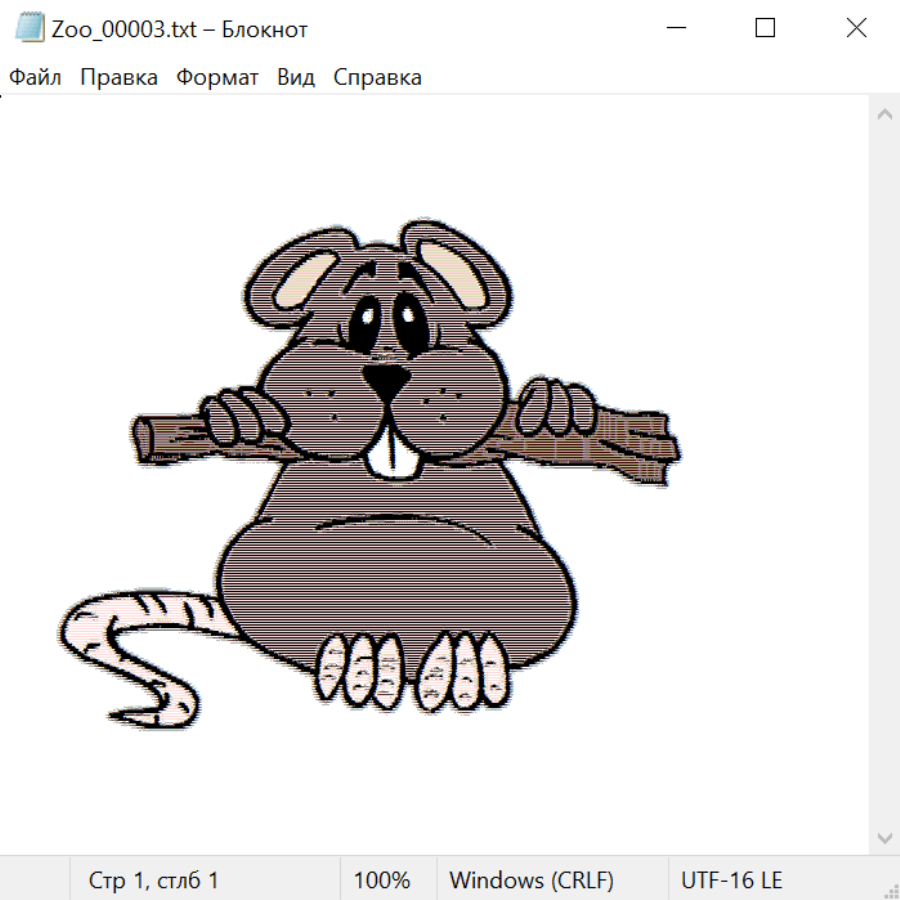
Task: Open the Формат menu
Action: [x=217, y=78]
